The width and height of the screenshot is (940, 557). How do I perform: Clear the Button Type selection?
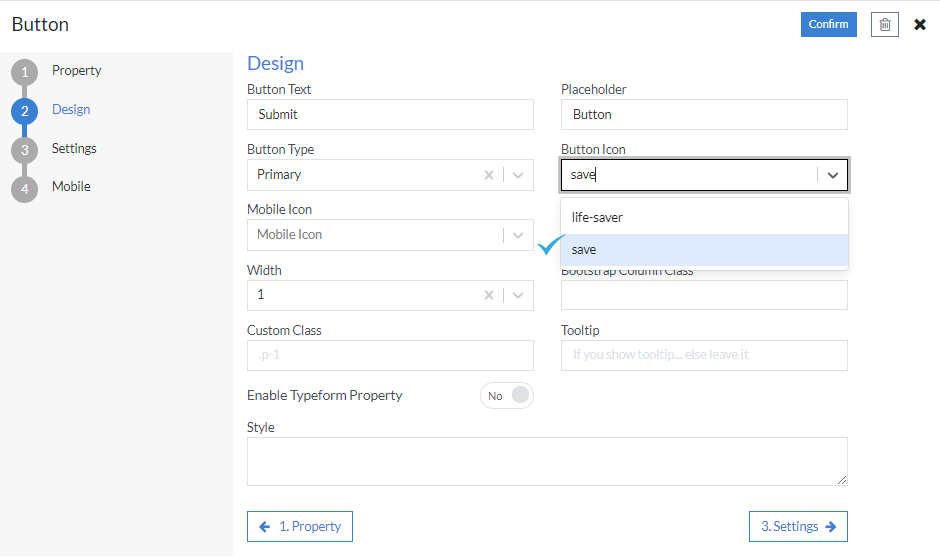pos(489,175)
